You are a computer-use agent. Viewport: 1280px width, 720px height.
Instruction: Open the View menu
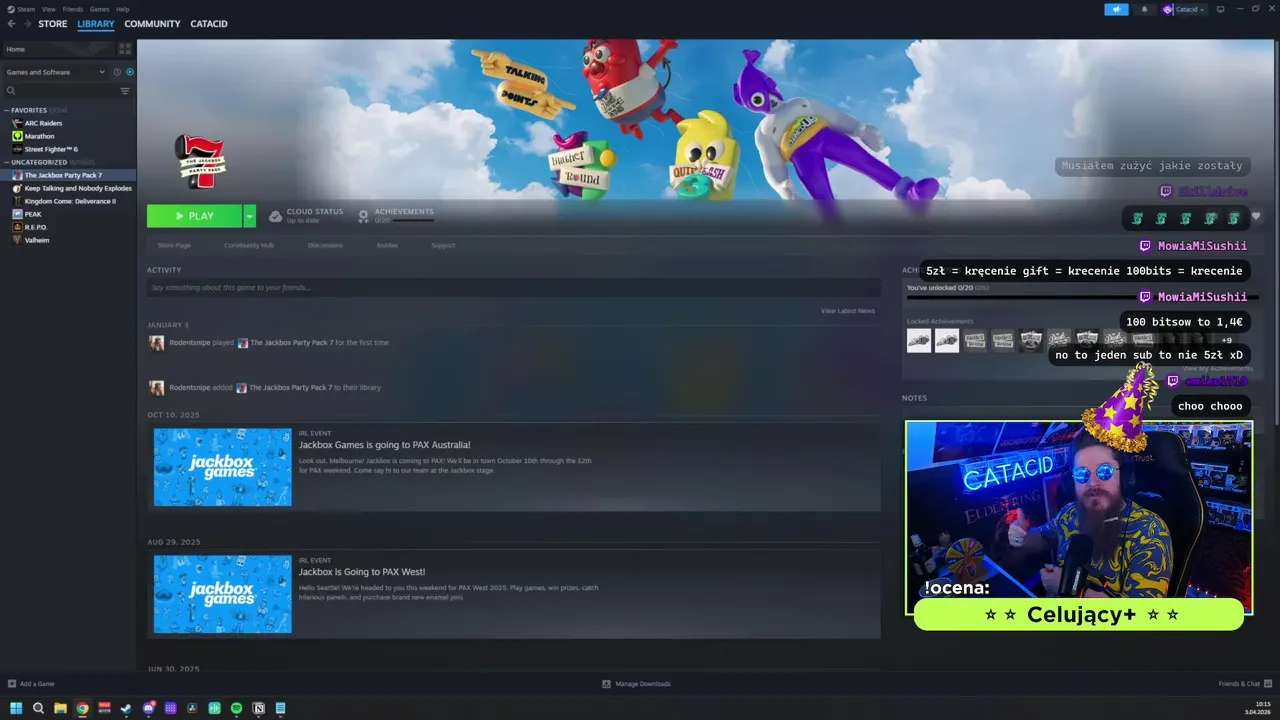pos(48,9)
